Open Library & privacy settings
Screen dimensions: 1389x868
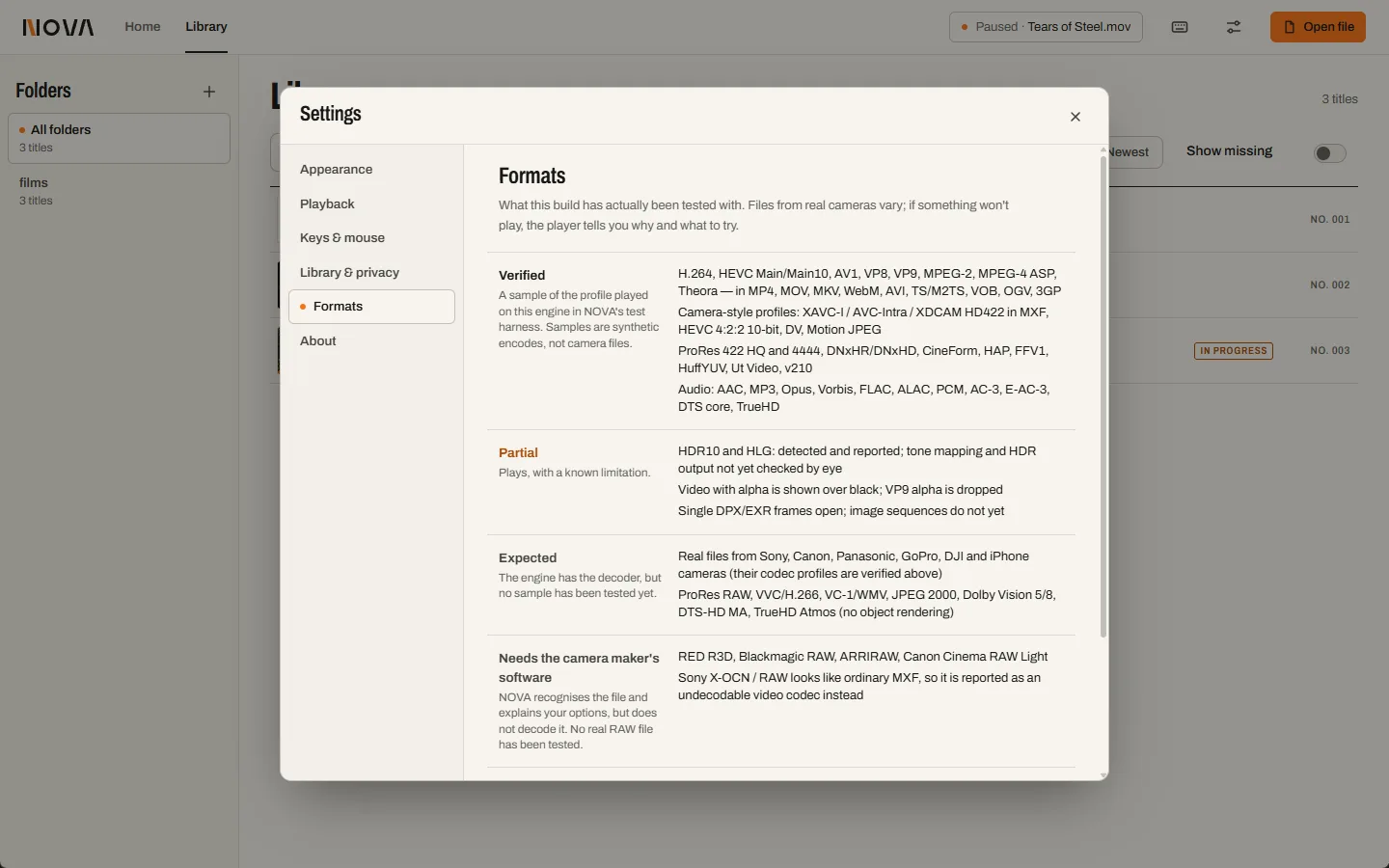coord(371,273)
